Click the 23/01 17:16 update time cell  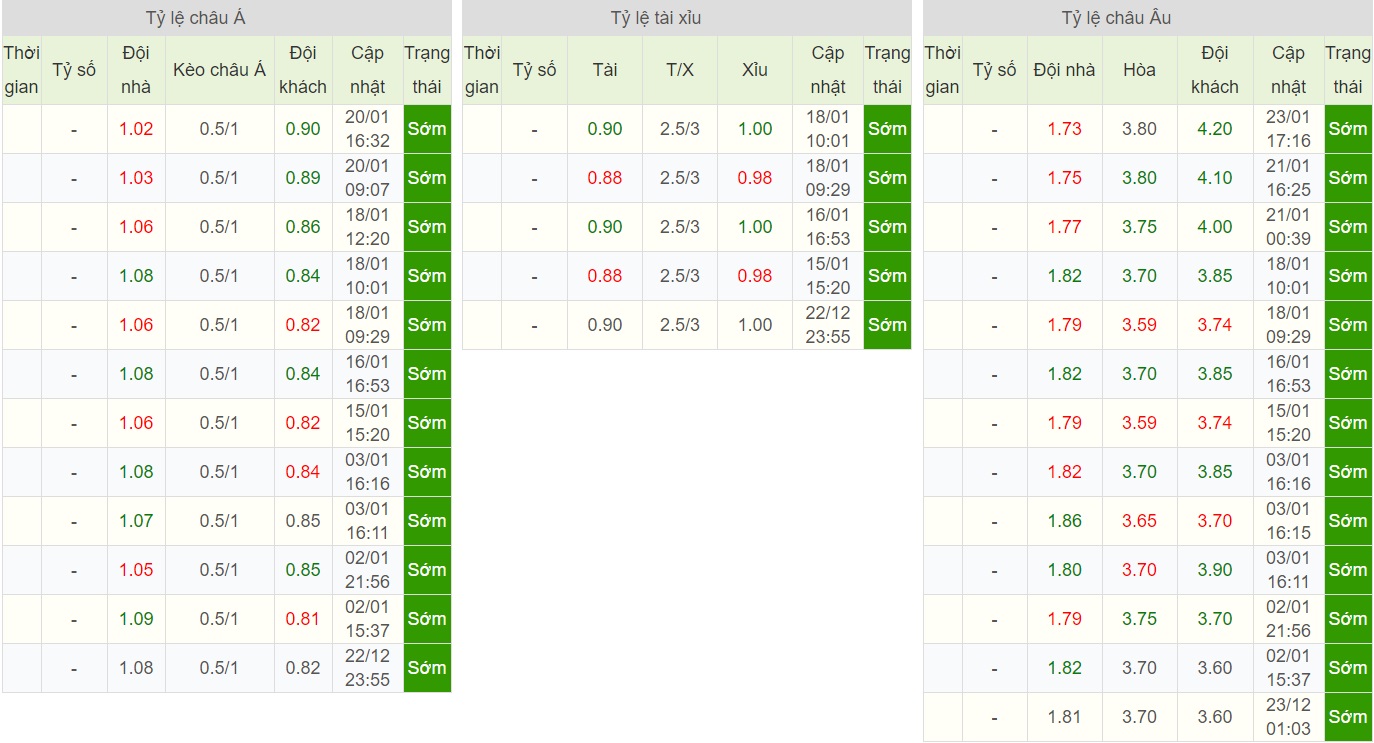[1288, 129]
